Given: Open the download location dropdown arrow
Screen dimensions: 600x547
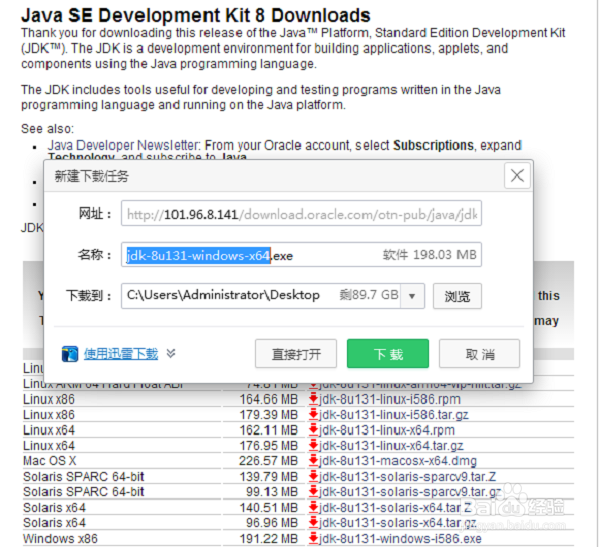Looking at the screenshot, I should [412, 296].
